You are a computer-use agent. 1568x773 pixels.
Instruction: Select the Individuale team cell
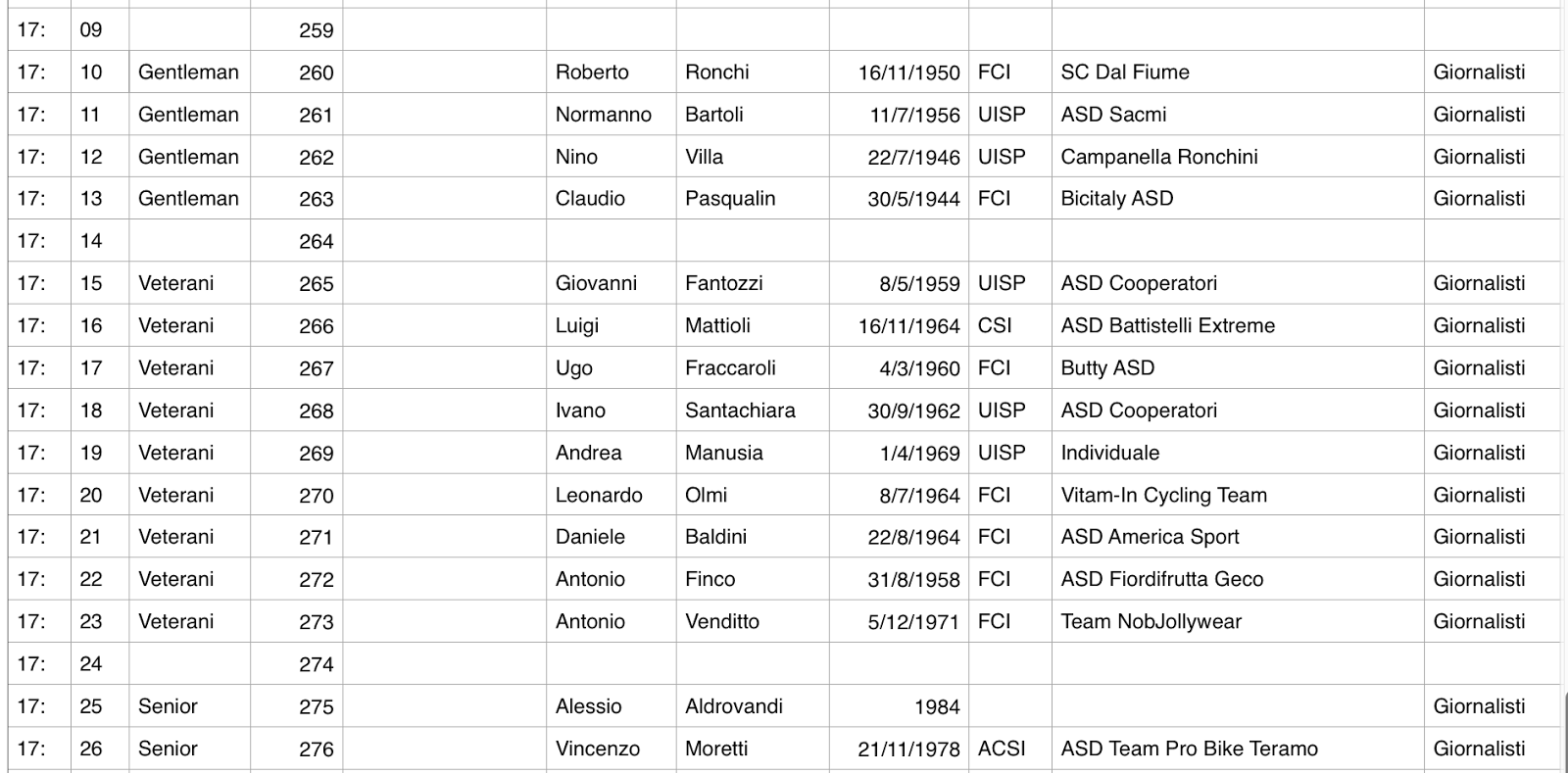[x=1238, y=452]
